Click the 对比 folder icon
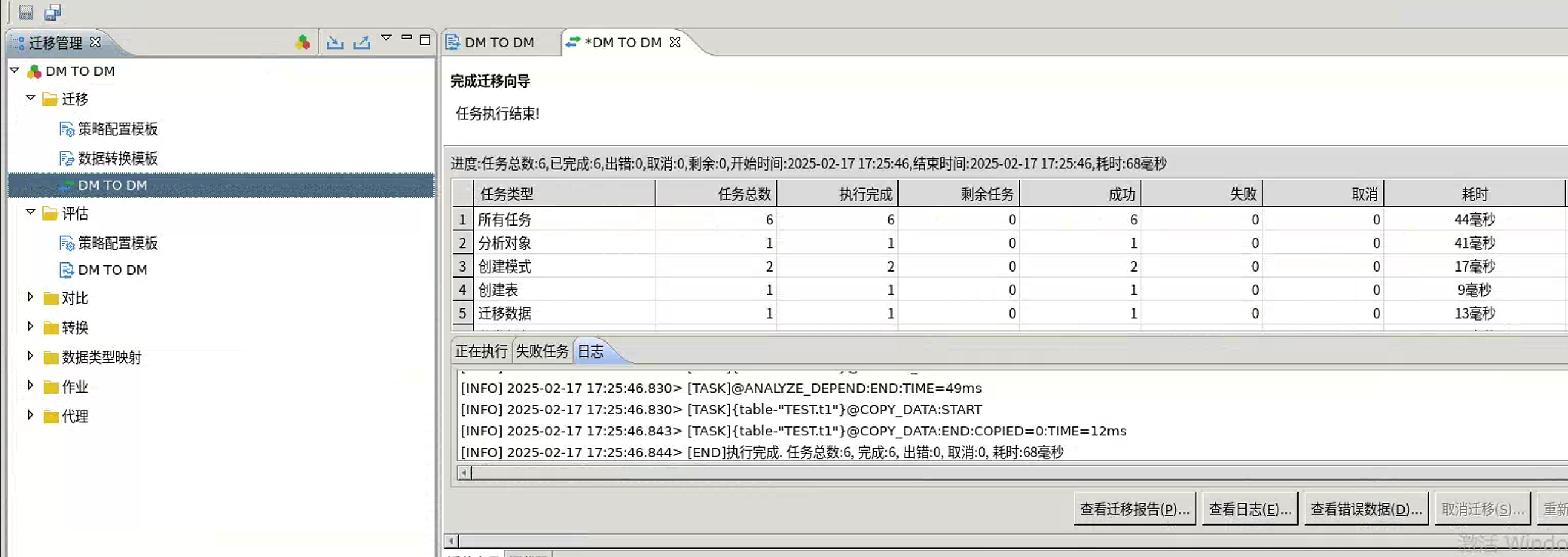The width and height of the screenshot is (1568, 557). (50, 298)
